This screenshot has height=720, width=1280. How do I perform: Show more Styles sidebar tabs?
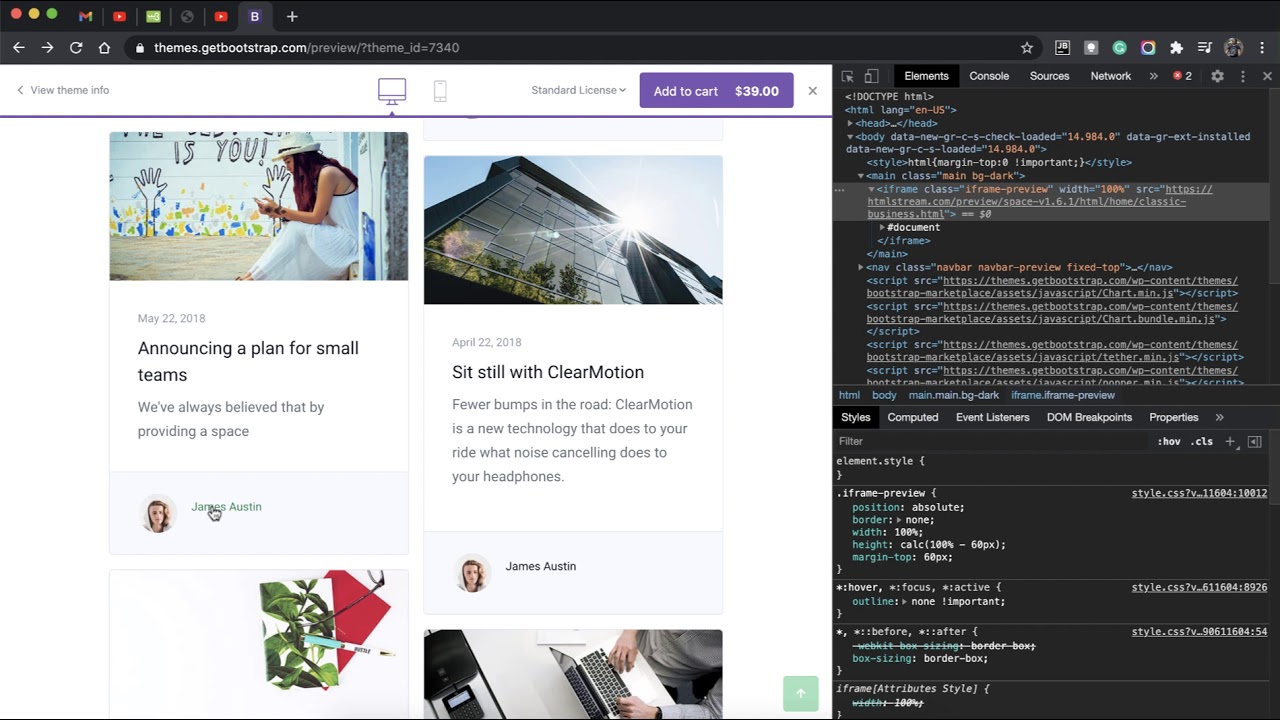click(1219, 417)
